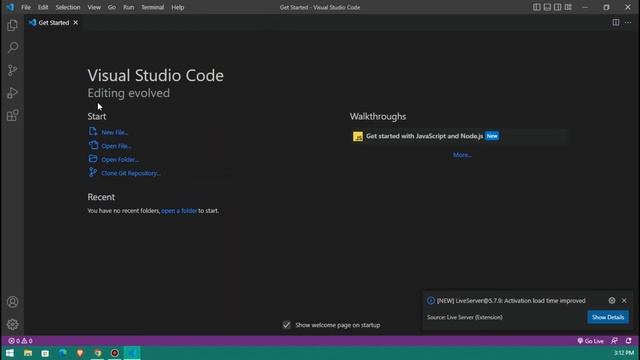The height and width of the screenshot is (360, 640).
Task: Open the Extensions view
Action: [x=13, y=116]
